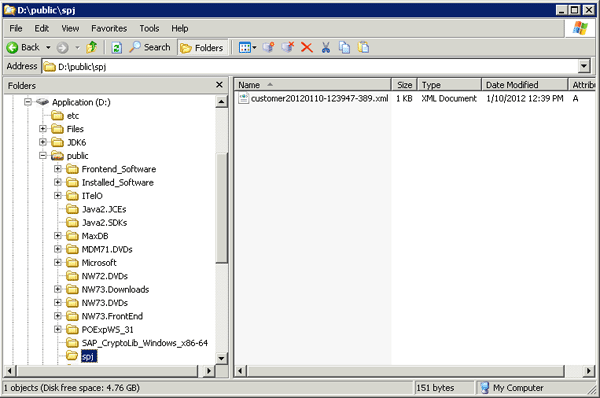This screenshot has height=398, width=600.
Task: Sort by the Size column header
Action: click(x=404, y=85)
